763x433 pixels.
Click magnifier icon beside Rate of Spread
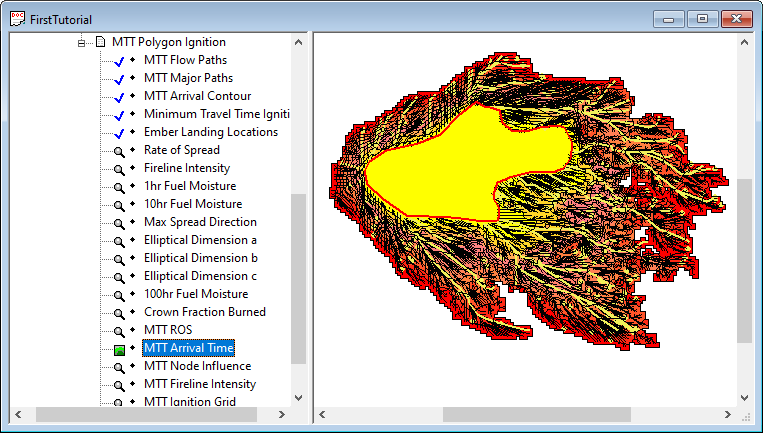pos(119,151)
